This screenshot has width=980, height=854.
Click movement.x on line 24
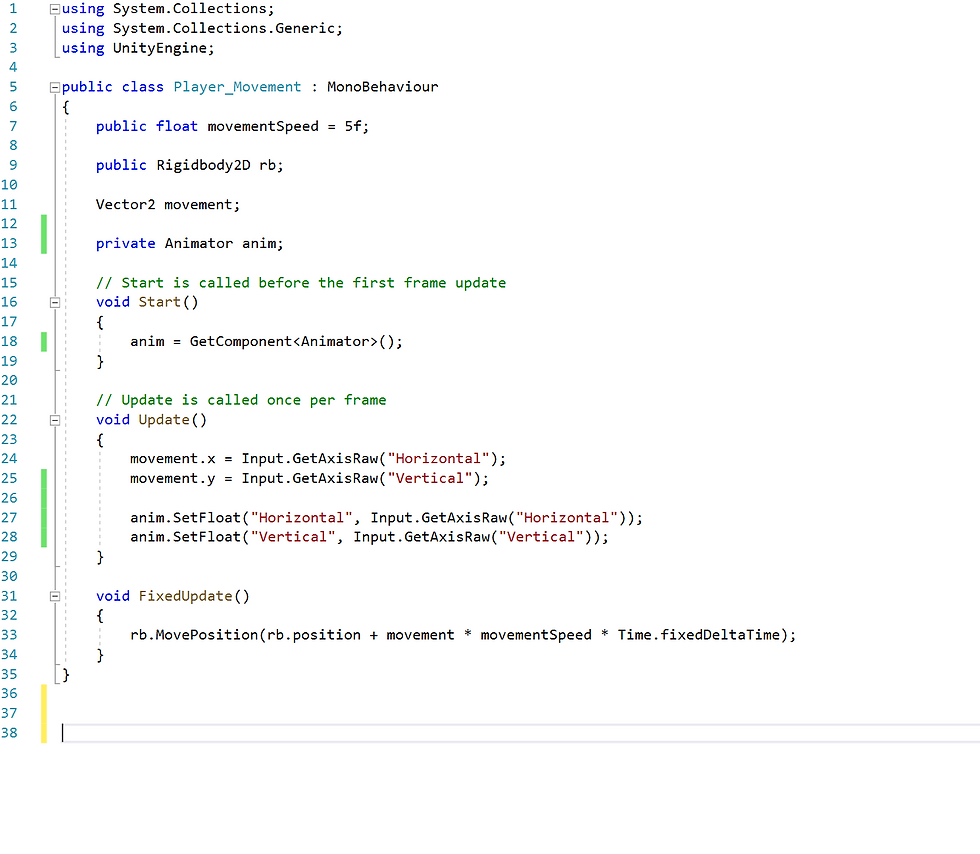tap(172, 459)
